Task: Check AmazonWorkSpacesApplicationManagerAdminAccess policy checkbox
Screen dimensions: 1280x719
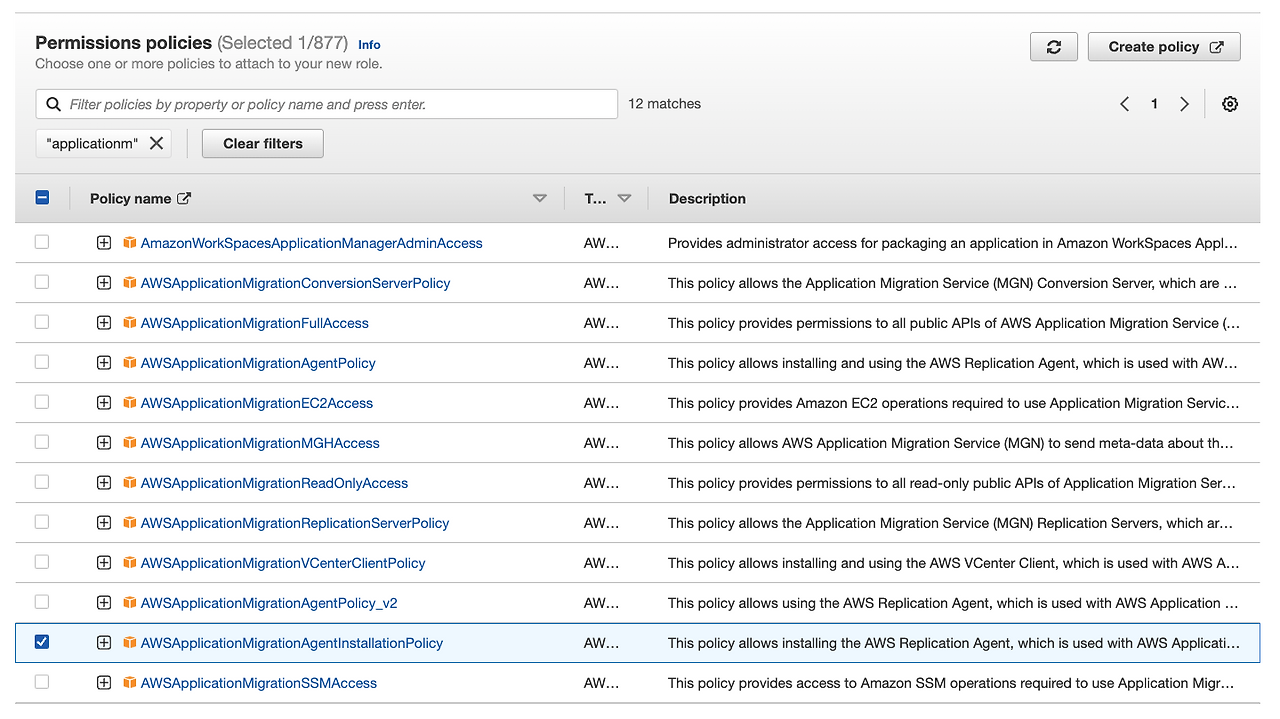Action: pos(41,242)
